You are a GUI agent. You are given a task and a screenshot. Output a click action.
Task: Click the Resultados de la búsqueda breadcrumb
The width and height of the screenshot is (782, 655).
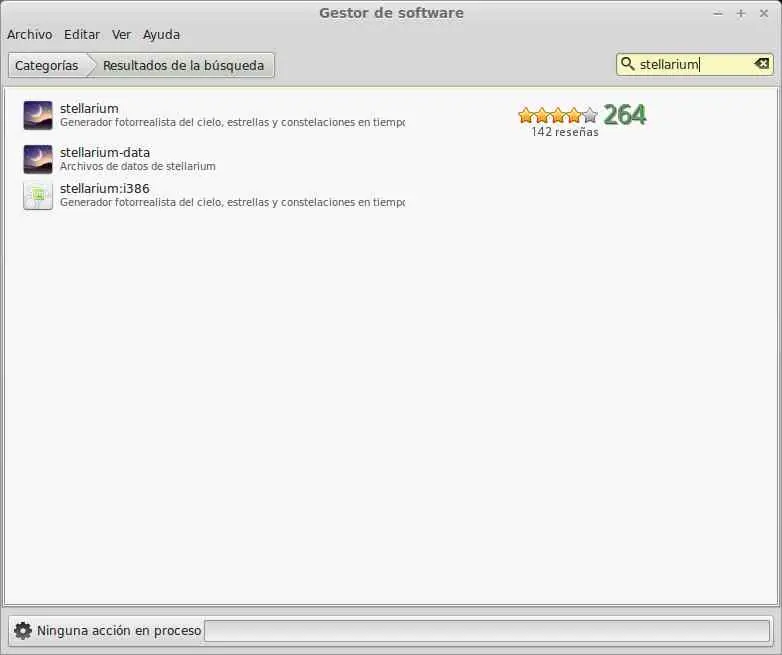[x=184, y=65]
